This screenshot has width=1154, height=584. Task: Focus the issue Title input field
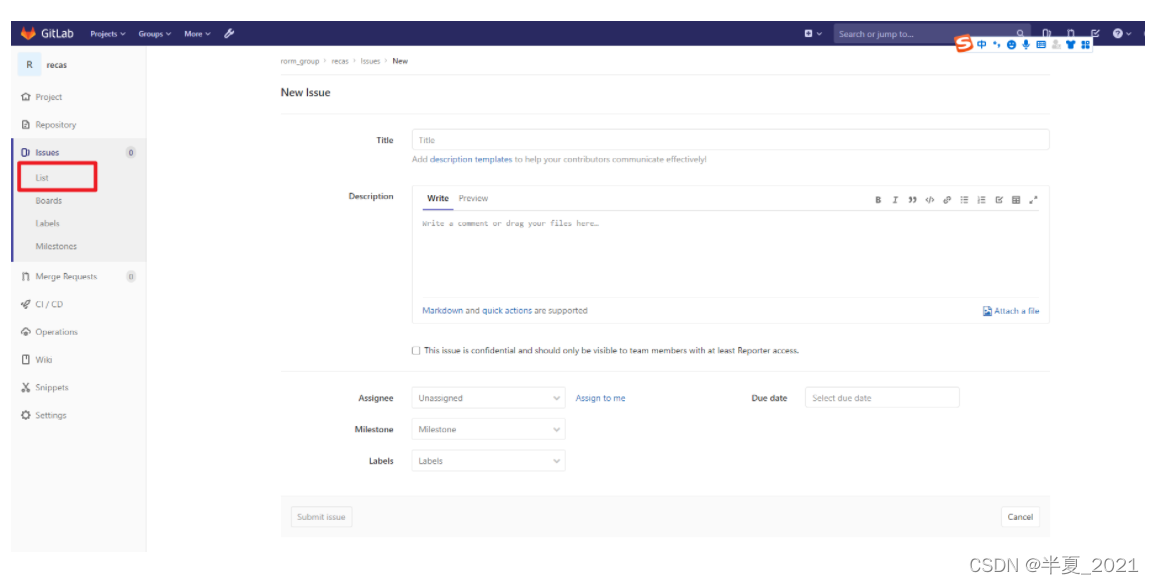730,140
